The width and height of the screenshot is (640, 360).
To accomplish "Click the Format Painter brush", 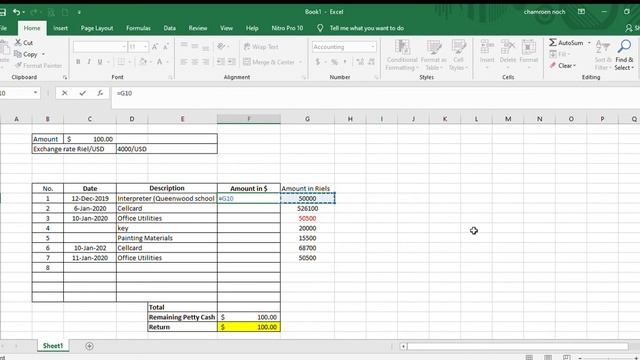I will coord(18,65).
